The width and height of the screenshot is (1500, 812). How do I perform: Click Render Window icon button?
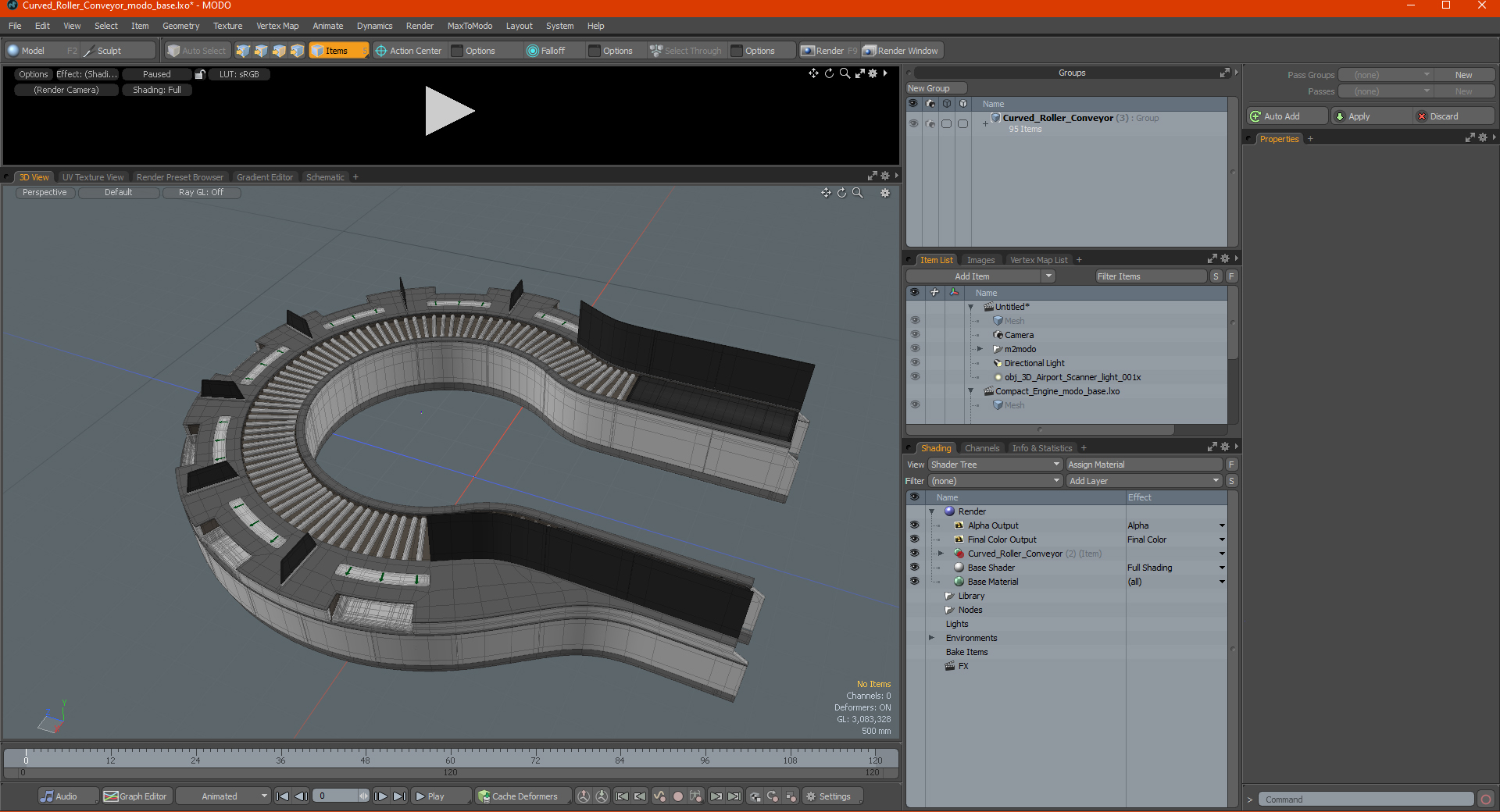901,51
